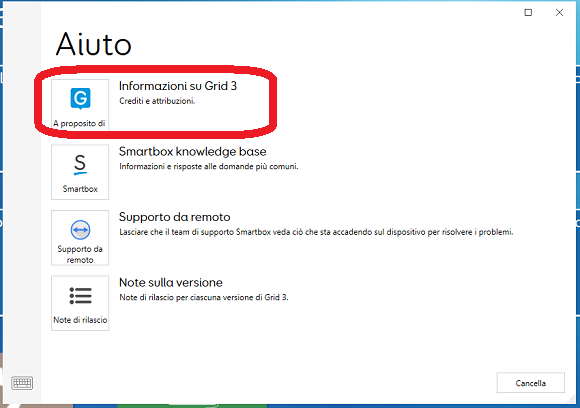
Task: Click the Cancella button
Action: [530, 383]
